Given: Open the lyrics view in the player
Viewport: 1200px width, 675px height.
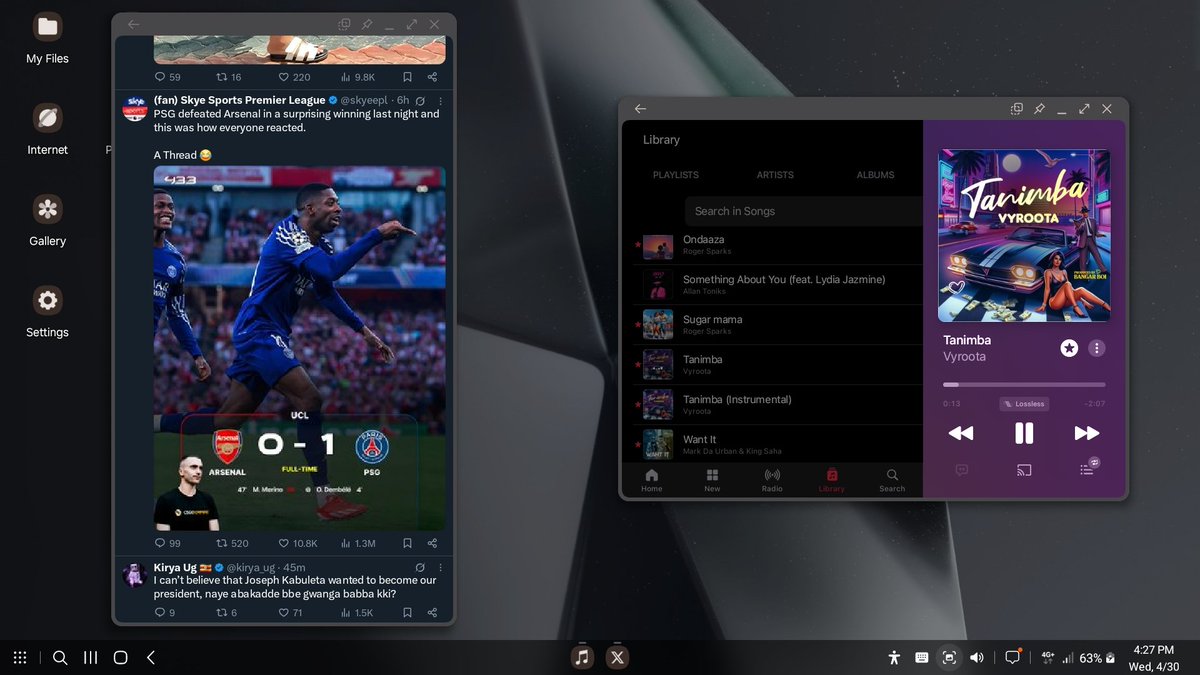Looking at the screenshot, I should tap(962, 470).
